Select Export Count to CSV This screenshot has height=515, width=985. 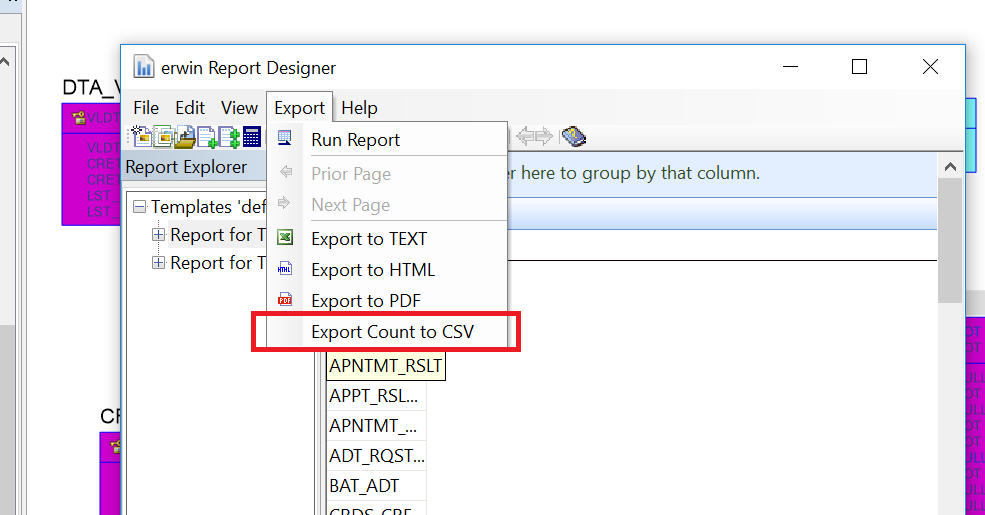[x=387, y=332]
